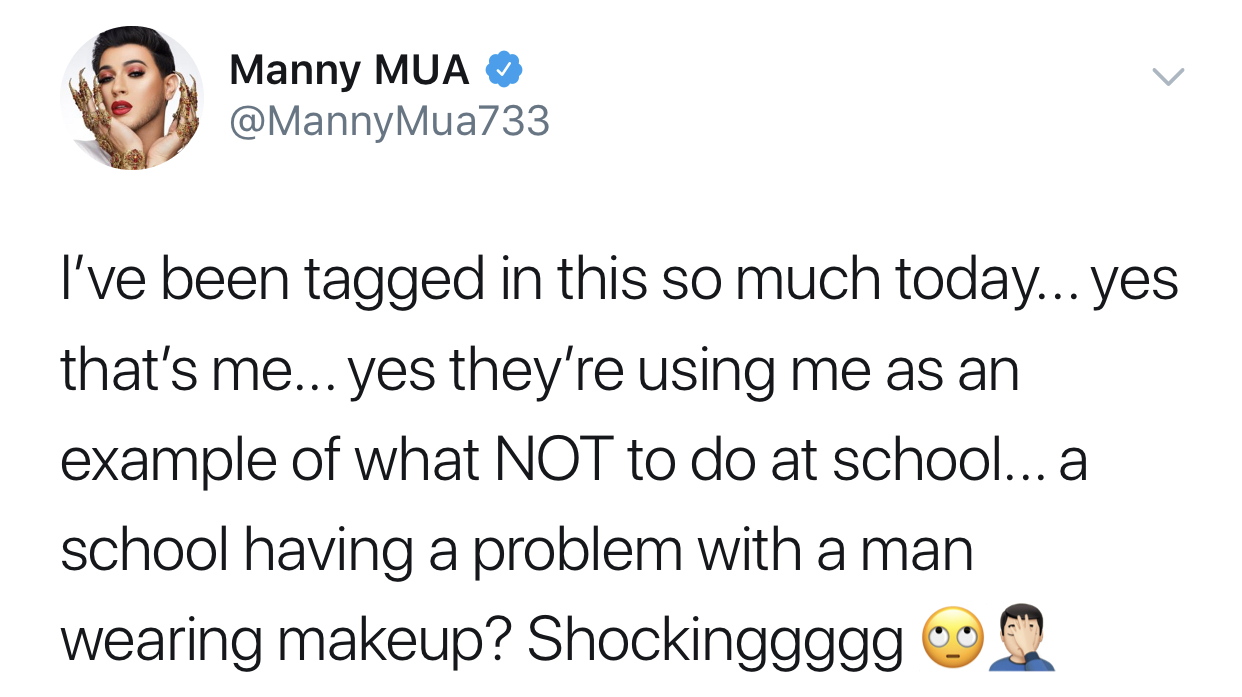The width and height of the screenshot is (1242, 697).
Task: Open Manny MUA's profile picture
Action: (x=131, y=98)
